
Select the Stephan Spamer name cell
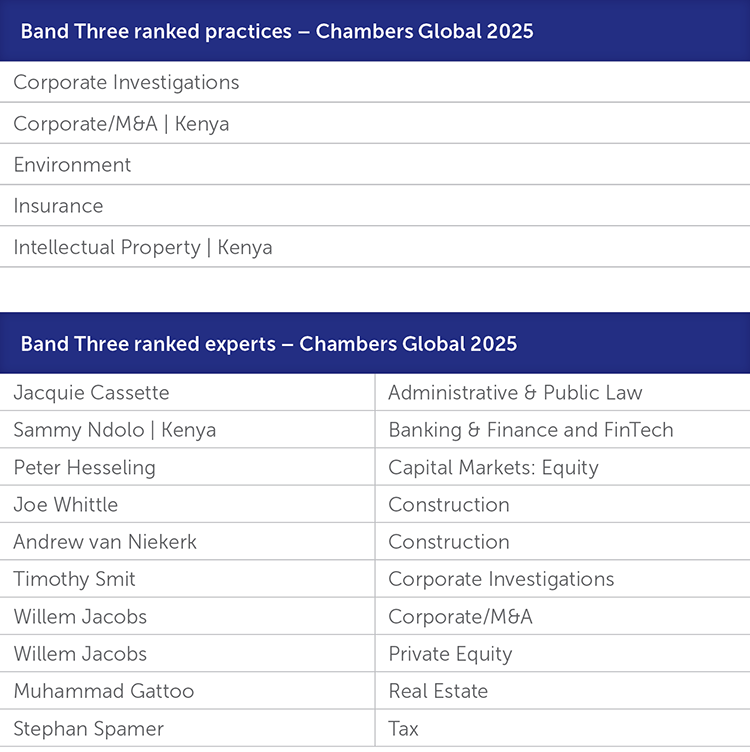[187, 728]
